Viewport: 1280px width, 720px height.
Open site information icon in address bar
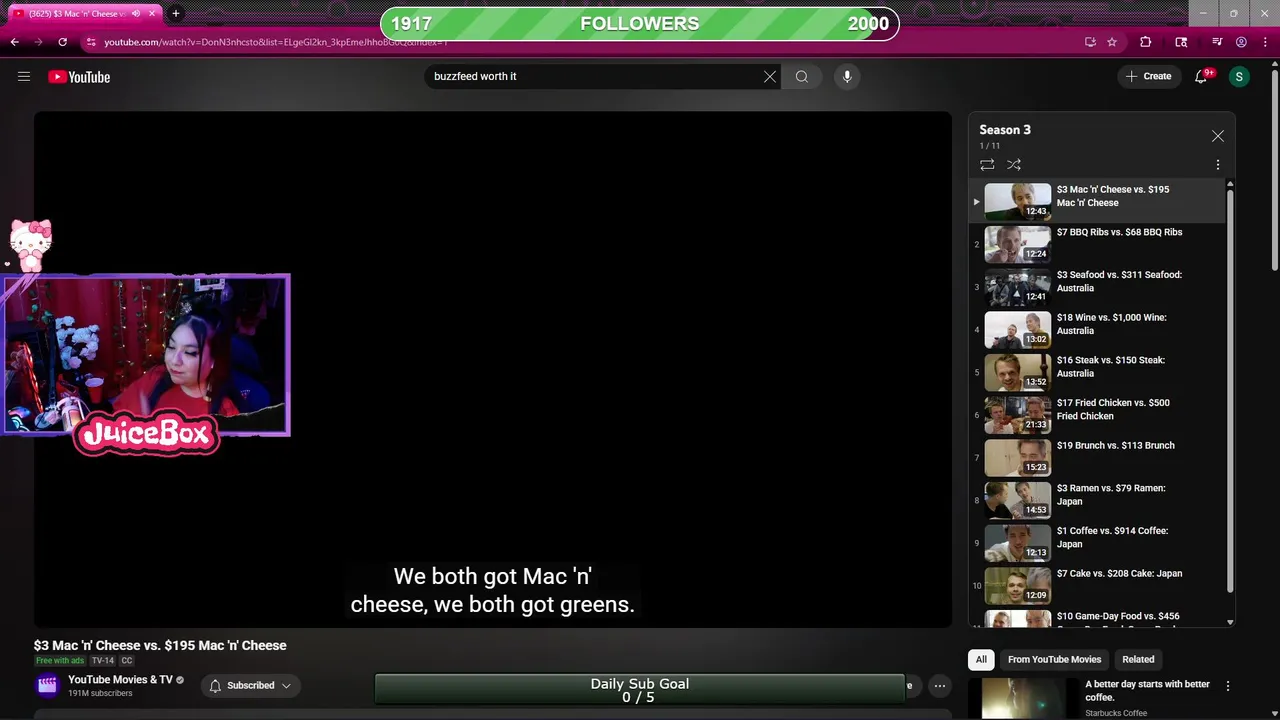91,42
